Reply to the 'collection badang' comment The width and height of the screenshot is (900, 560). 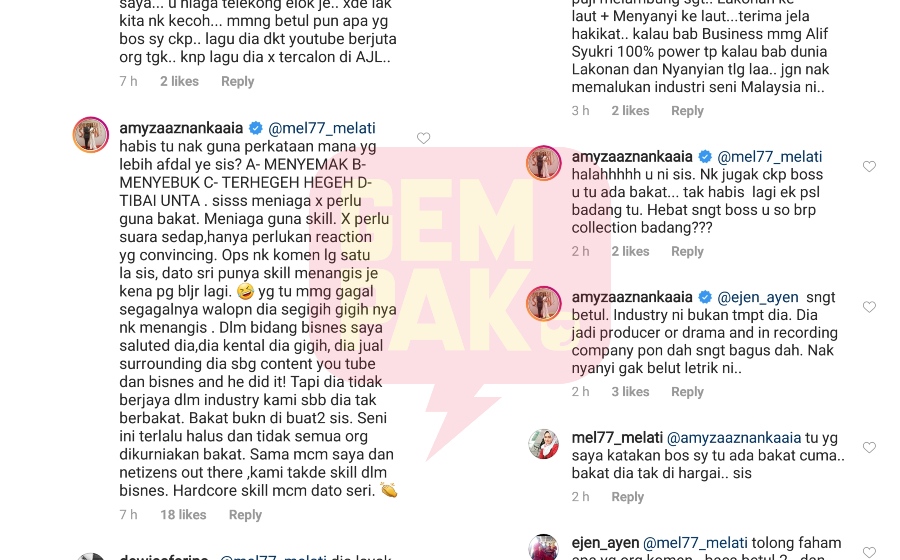point(687,251)
